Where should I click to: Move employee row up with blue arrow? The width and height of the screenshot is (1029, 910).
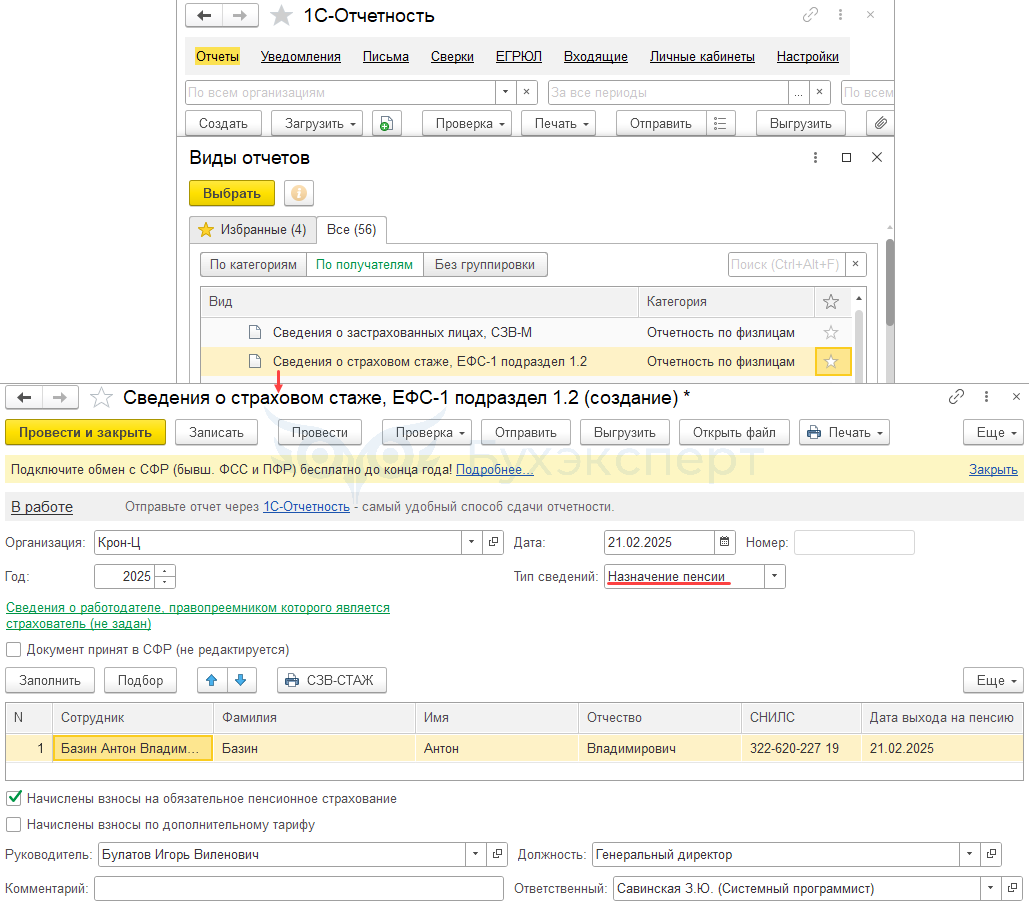tap(212, 680)
